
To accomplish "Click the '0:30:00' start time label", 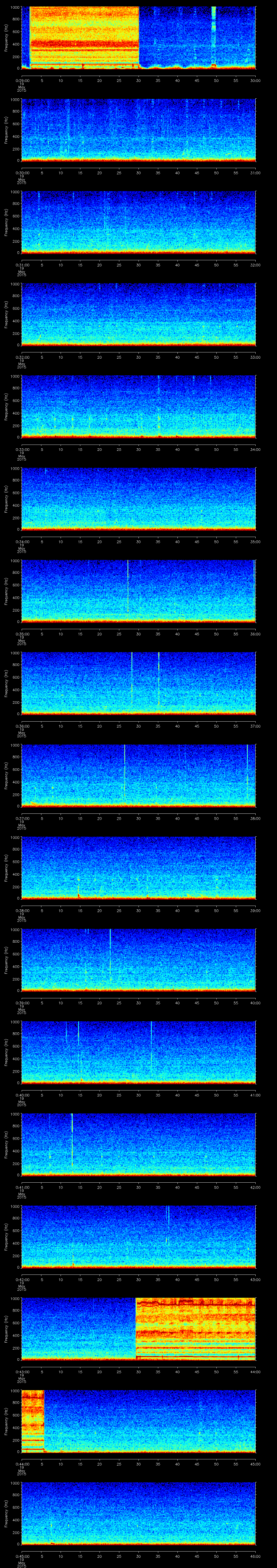I will [22, 173].
